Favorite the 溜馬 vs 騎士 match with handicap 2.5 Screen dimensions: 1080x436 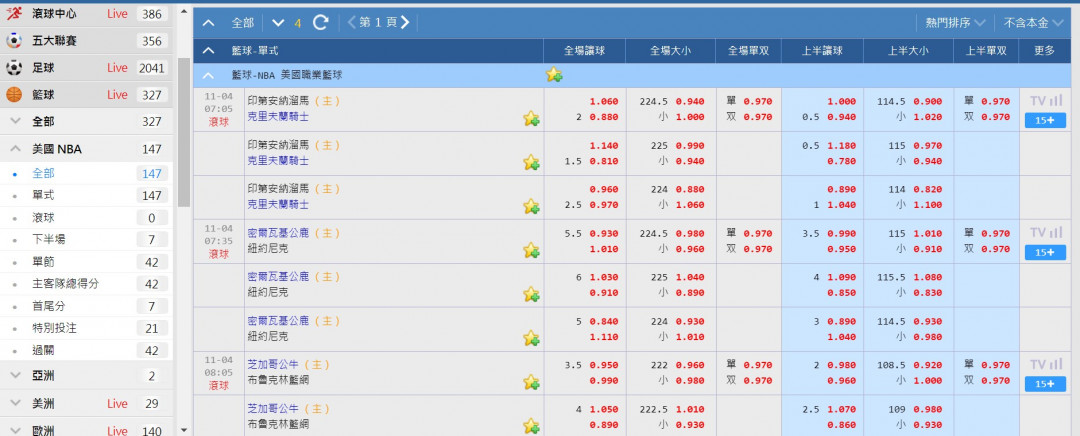click(x=531, y=207)
